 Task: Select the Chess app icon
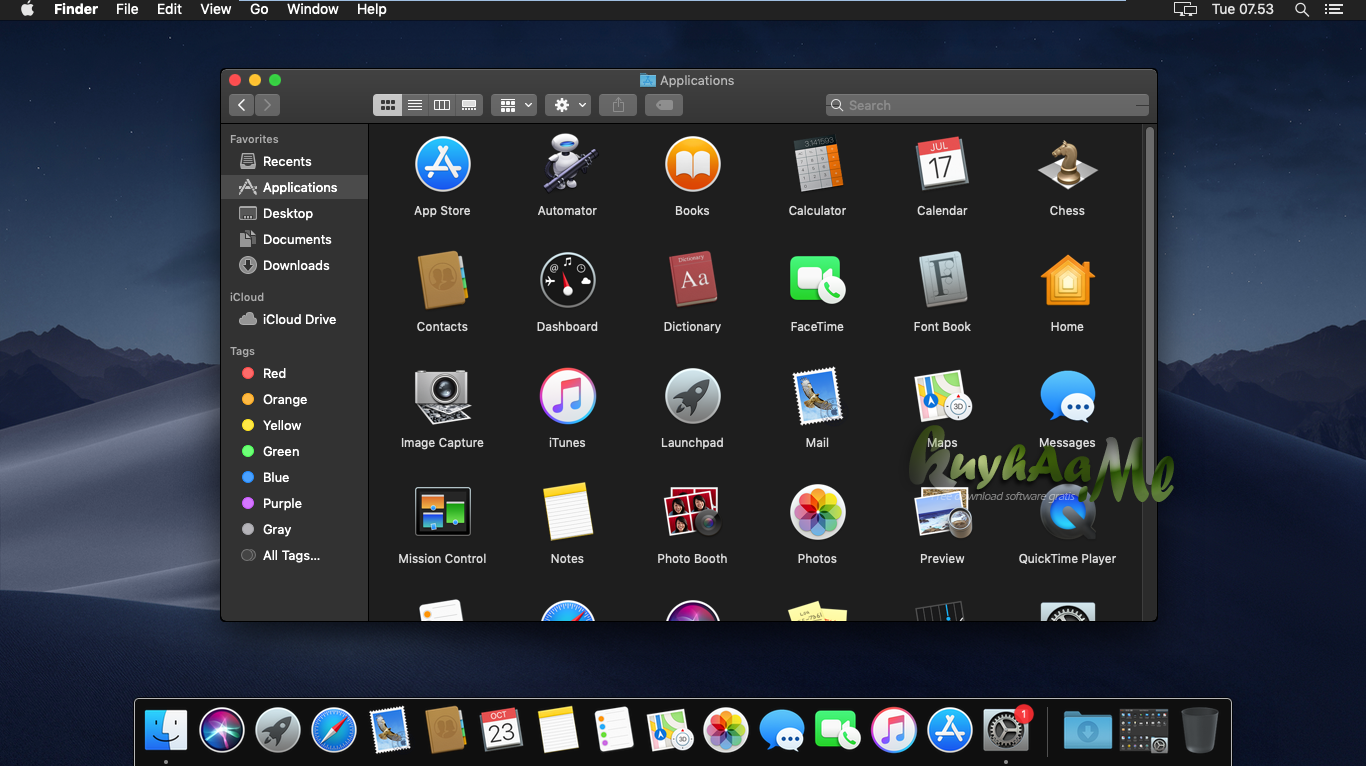[1067, 164]
